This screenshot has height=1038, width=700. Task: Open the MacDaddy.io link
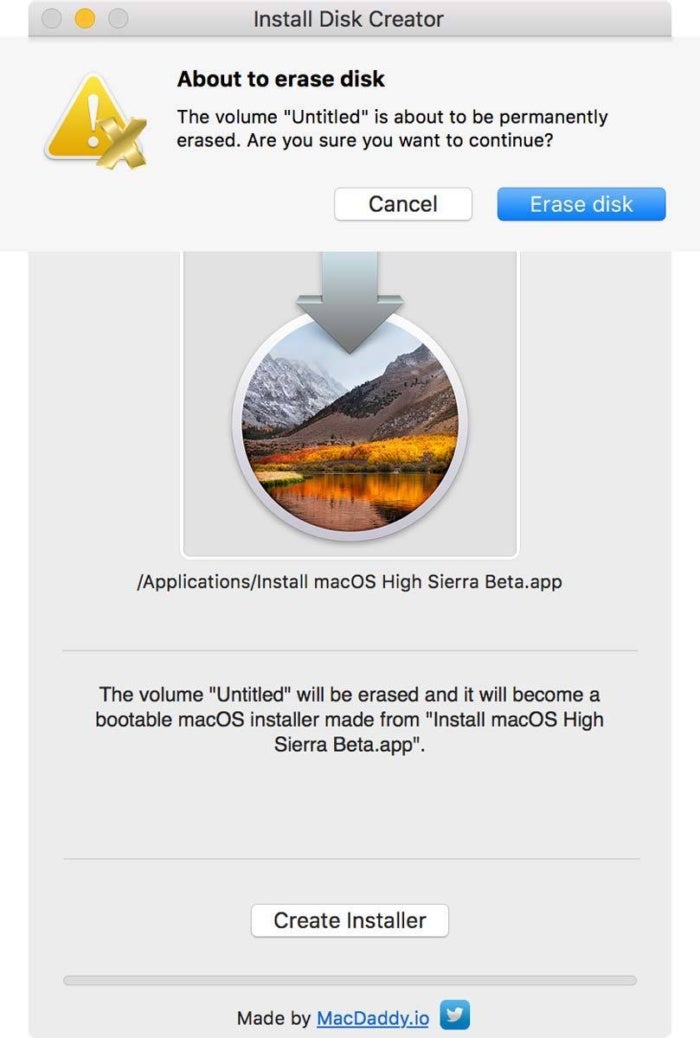(x=373, y=1017)
